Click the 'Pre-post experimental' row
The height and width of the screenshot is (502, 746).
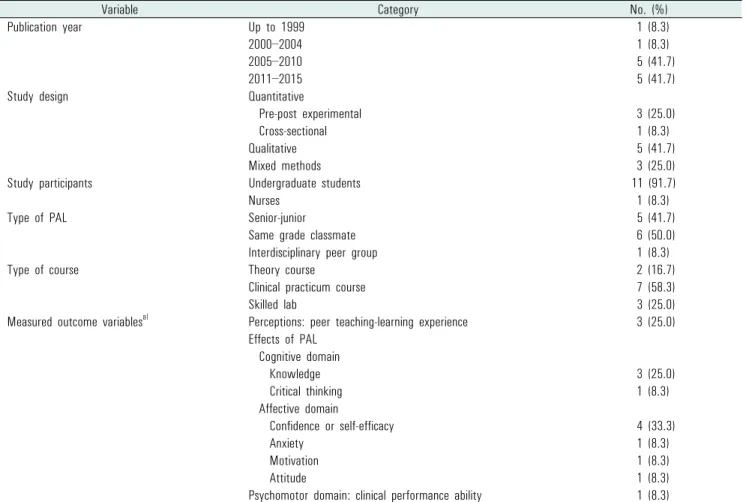(x=310, y=114)
